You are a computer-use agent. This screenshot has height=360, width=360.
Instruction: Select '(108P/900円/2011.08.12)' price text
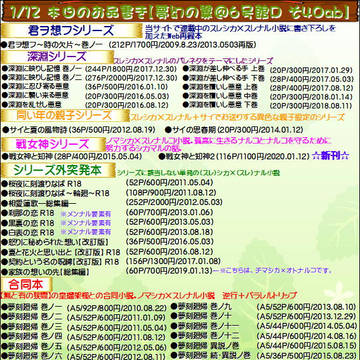tap(171, 192)
